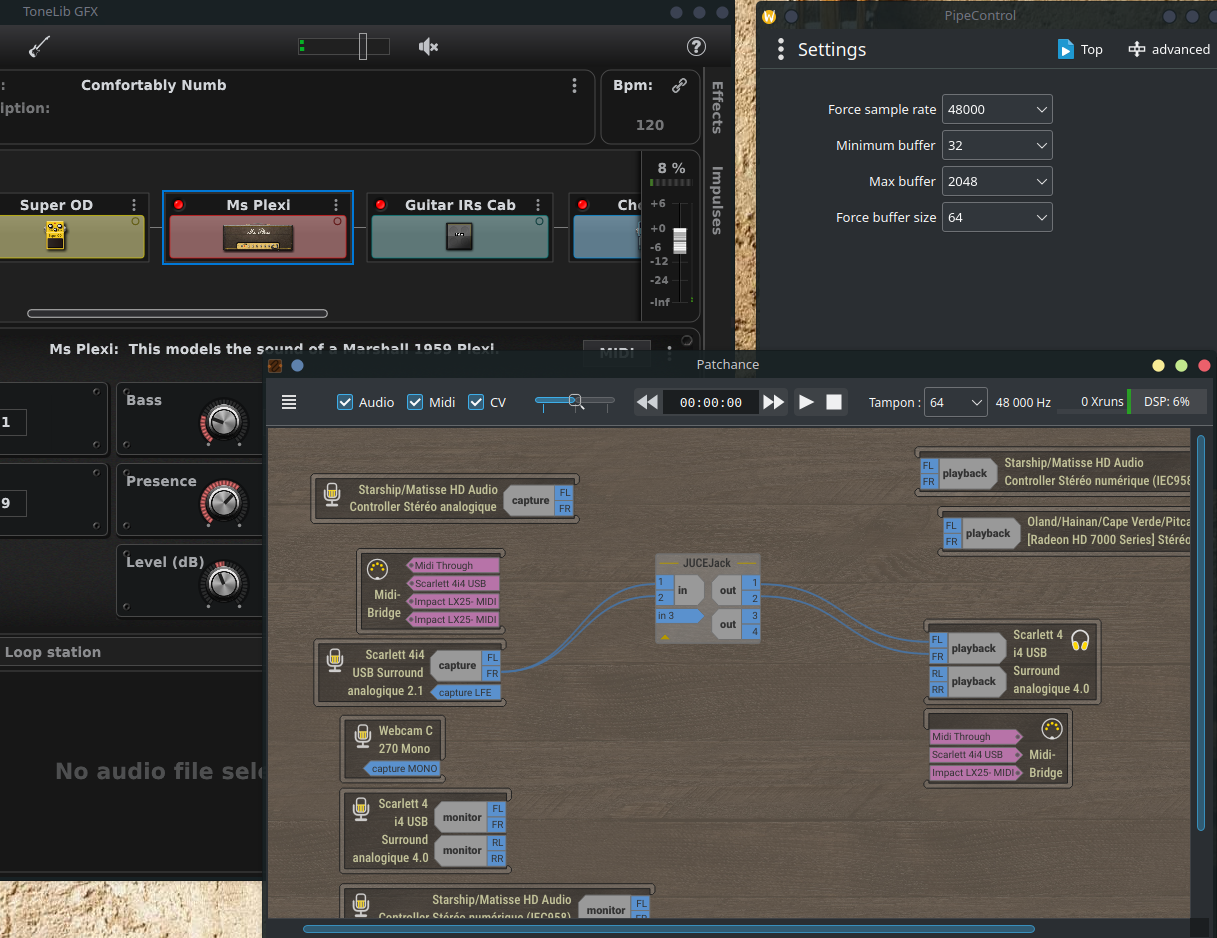
Task: Toggle the Guitar IRs Cab red power LED
Action: pos(381,205)
